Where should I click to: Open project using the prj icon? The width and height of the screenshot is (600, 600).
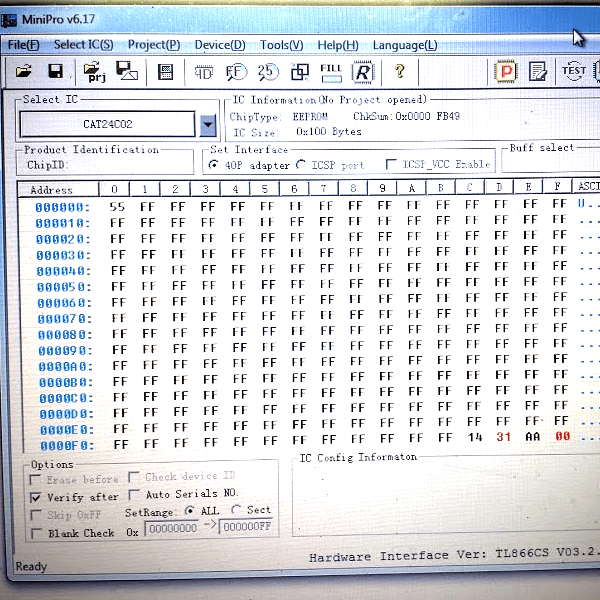click(x=95, y=71)
